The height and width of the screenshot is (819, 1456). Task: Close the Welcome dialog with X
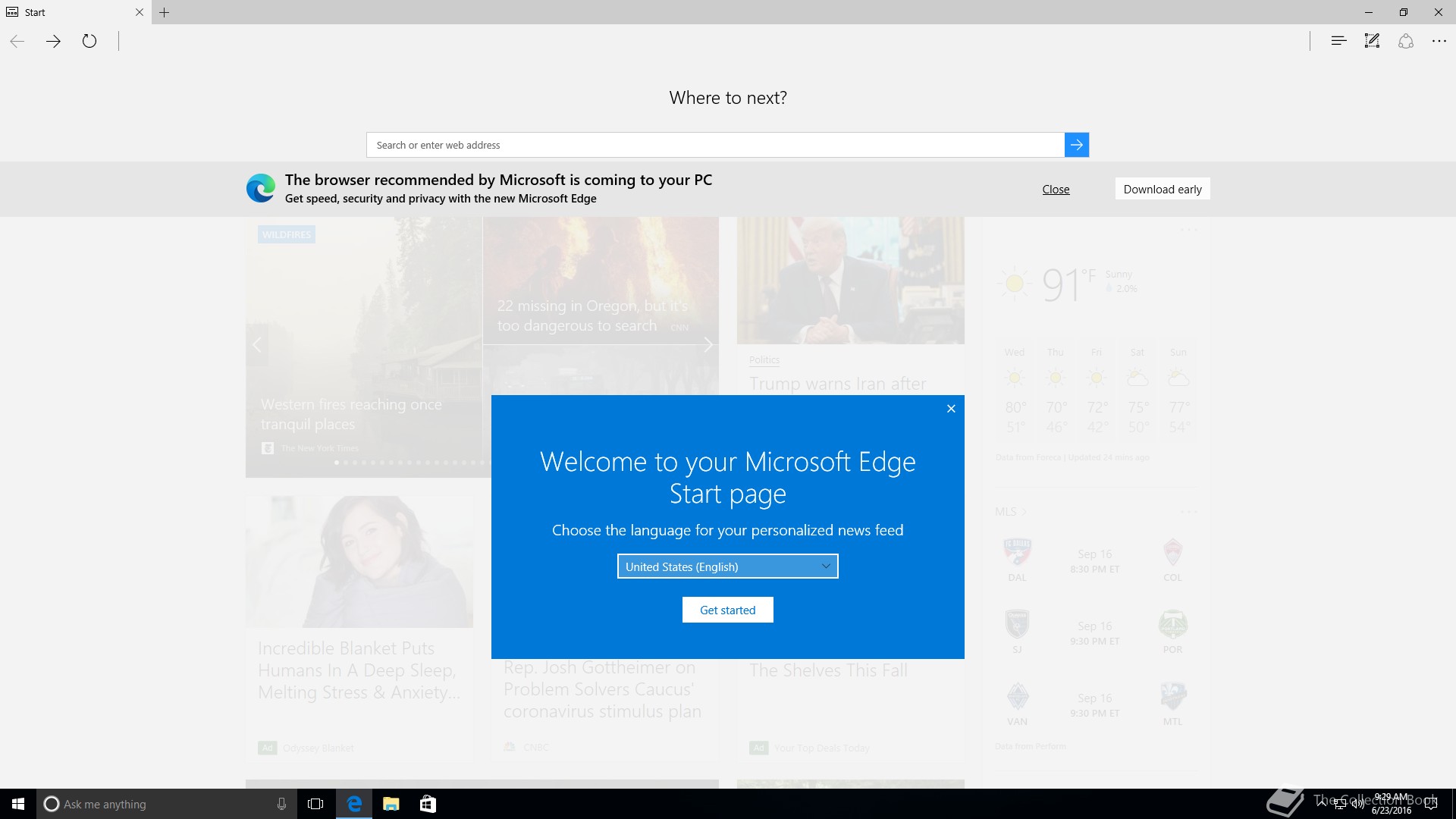click(951, 409)
